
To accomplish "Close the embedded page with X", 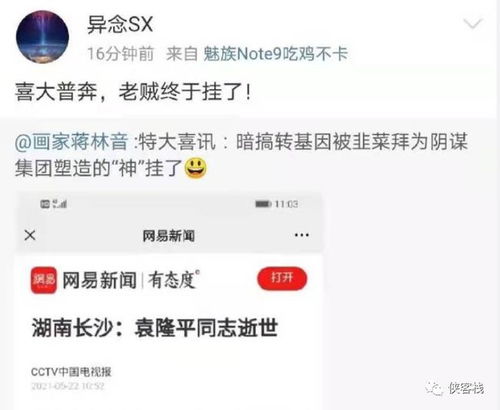I will point(30,235).
